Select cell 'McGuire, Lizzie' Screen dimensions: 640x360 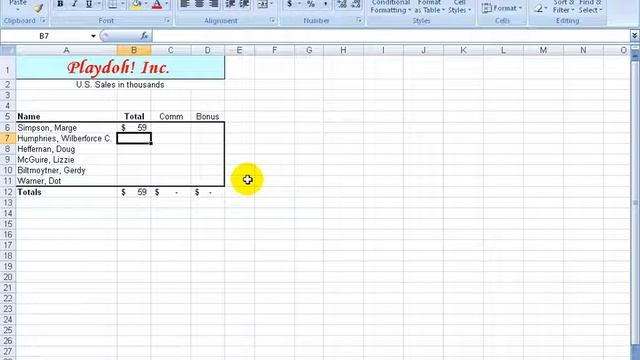67,160
